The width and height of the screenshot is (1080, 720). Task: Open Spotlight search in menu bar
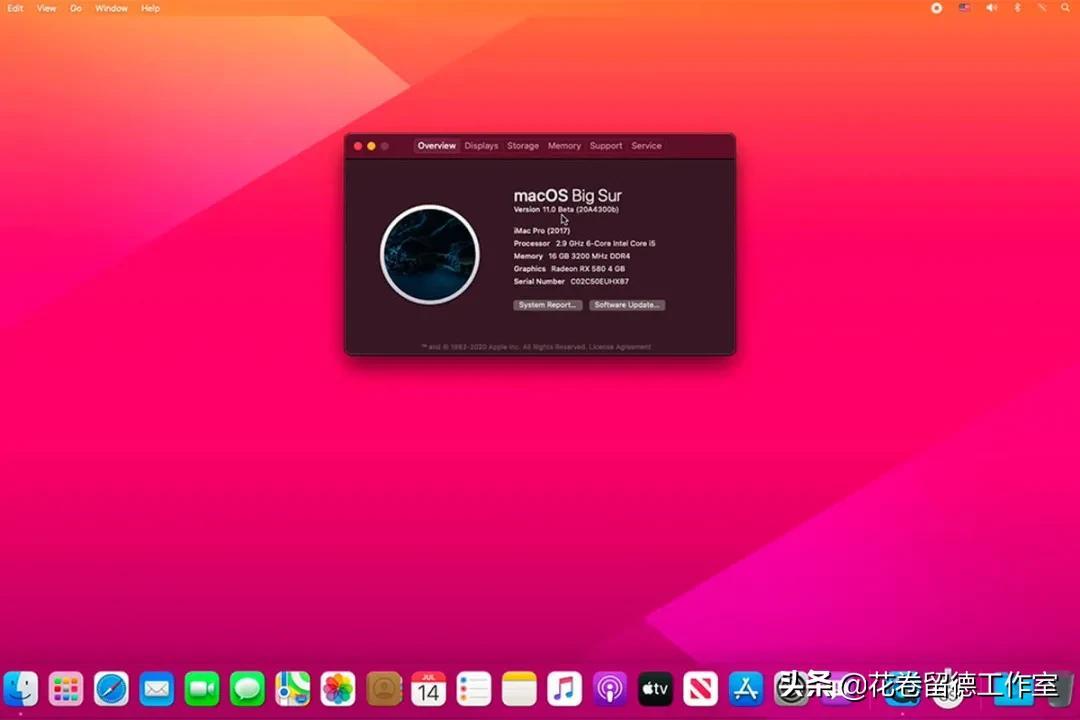click(x=1066, y=8)
